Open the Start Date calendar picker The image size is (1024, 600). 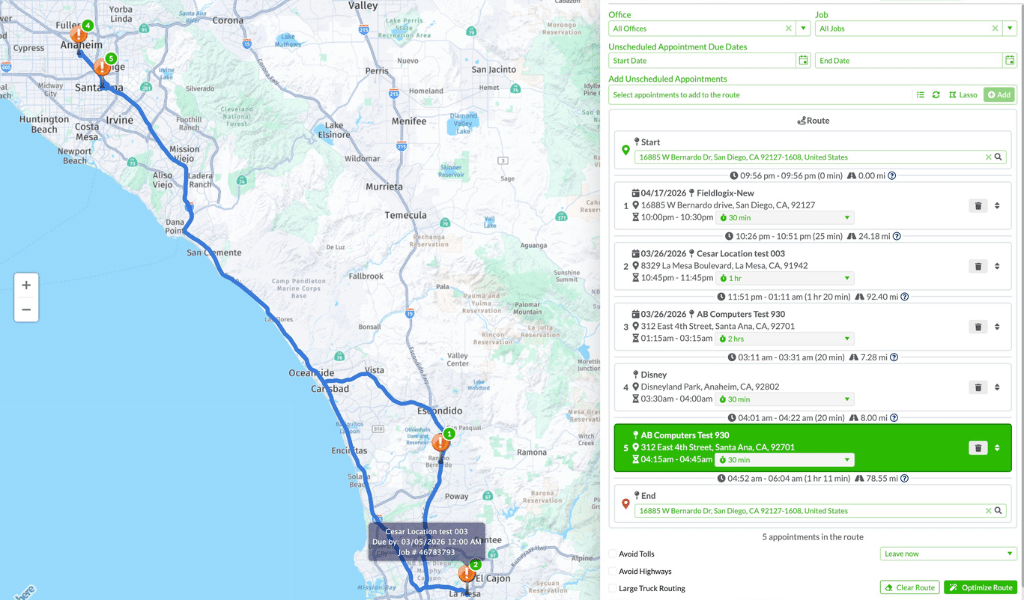pyautogui.click(x=803, y=61)
